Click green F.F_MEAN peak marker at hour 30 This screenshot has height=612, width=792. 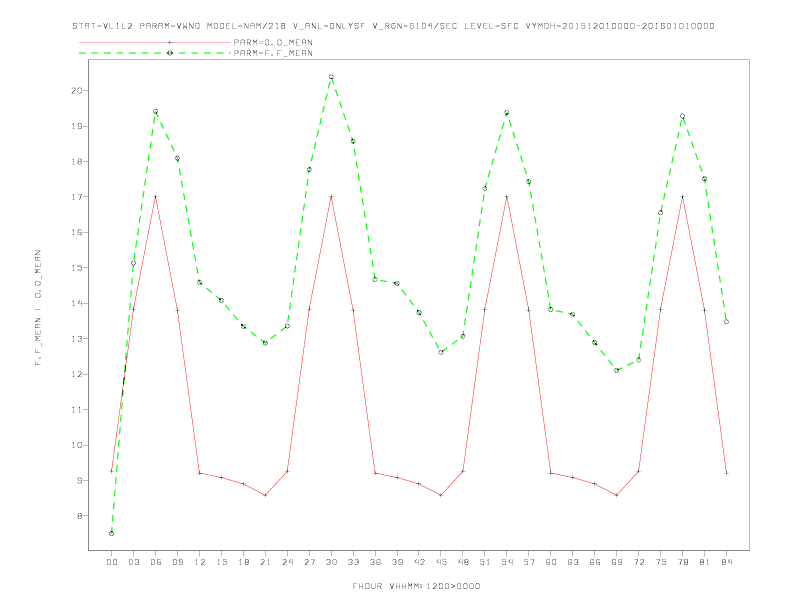pos(331,77)
